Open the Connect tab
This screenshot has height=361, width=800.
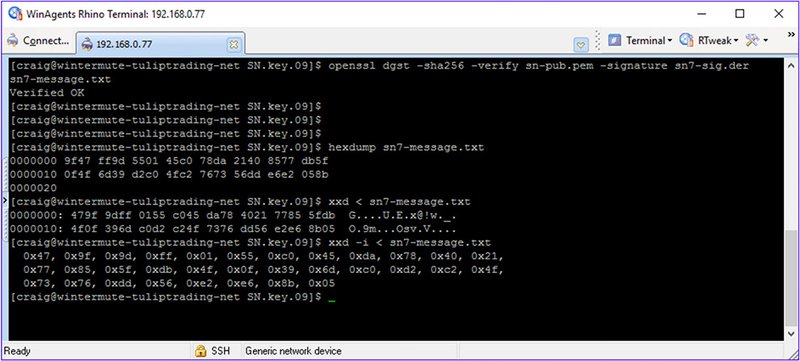coord(38,41)
